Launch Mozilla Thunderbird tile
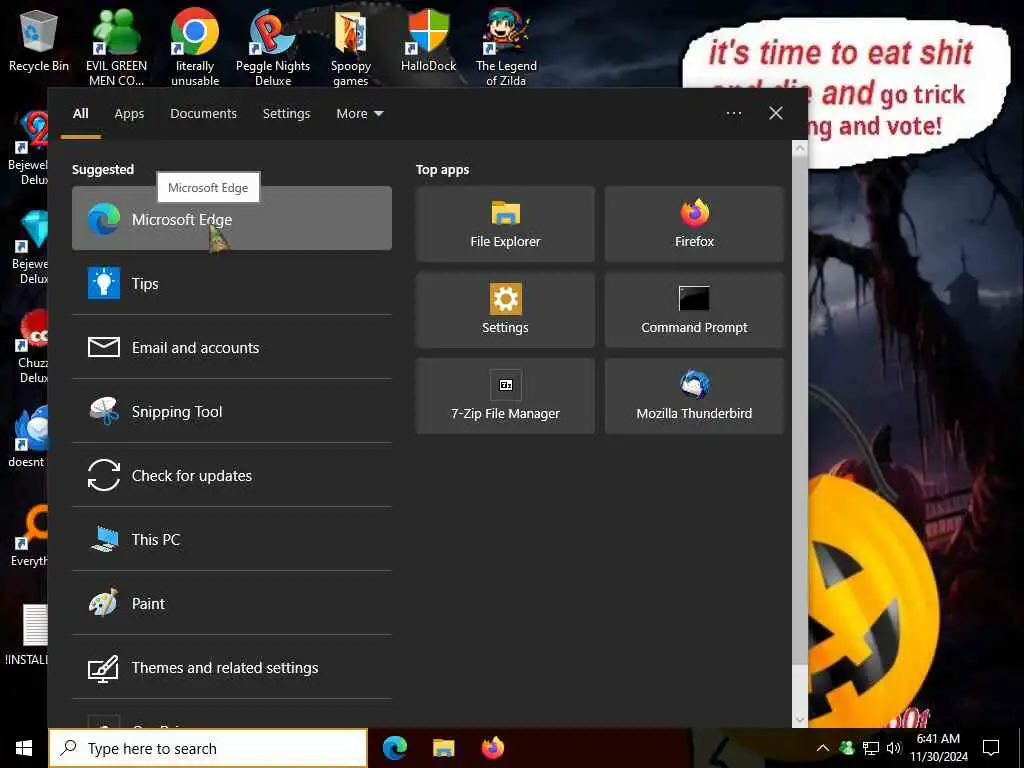The image size is (1024, 768). pos(694,396)
